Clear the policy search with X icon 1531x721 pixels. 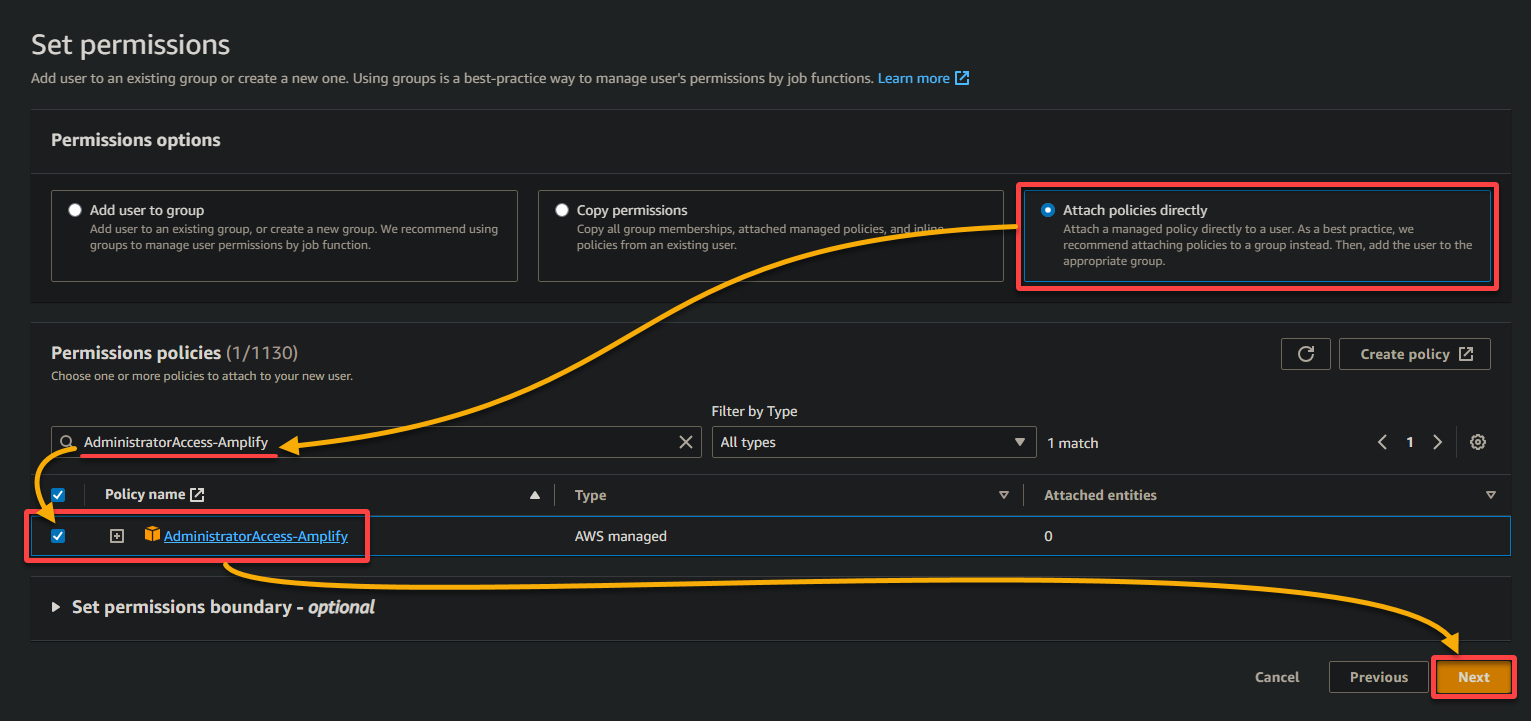coord(686,442)
